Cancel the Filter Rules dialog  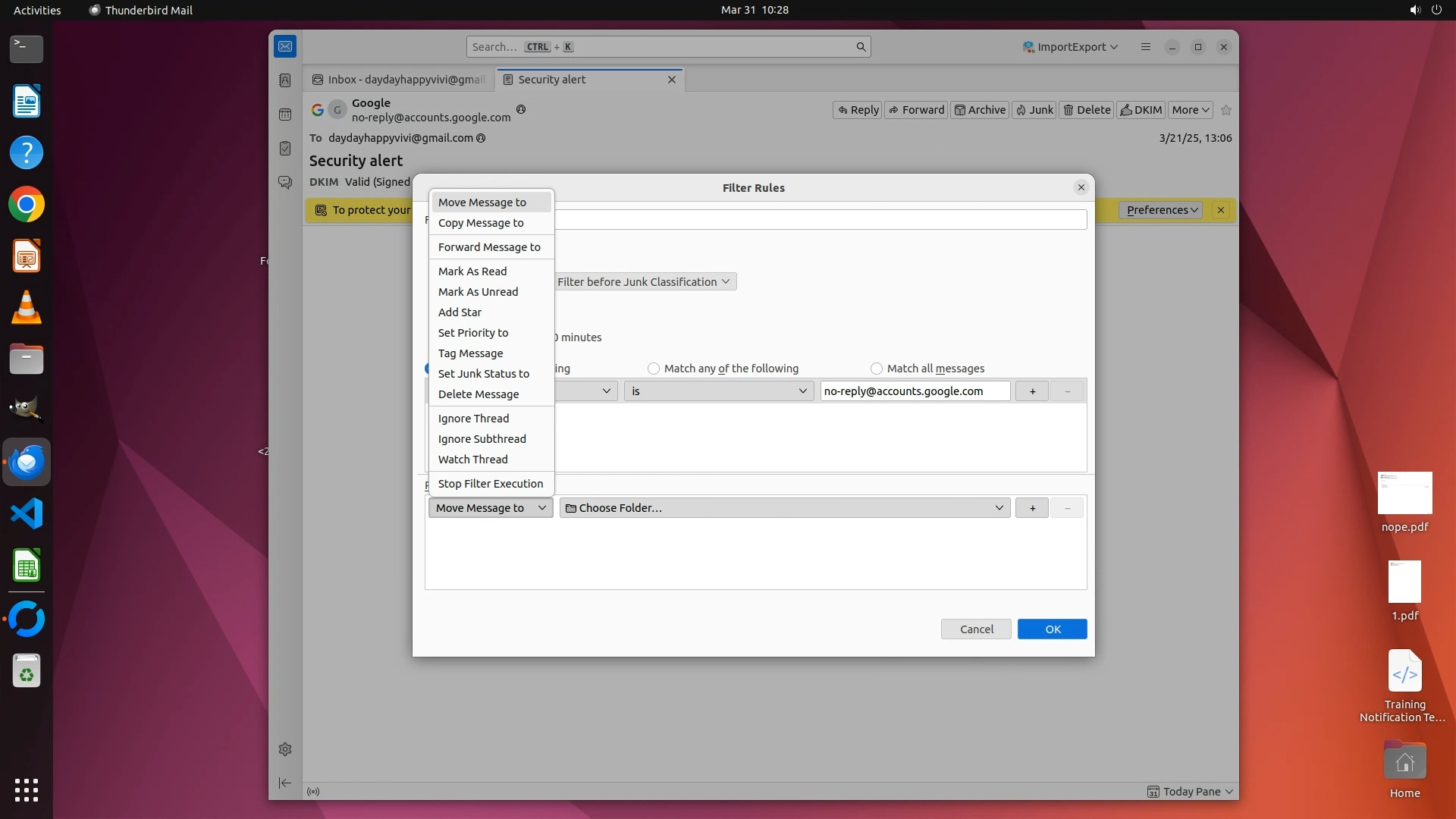[976, 629]
